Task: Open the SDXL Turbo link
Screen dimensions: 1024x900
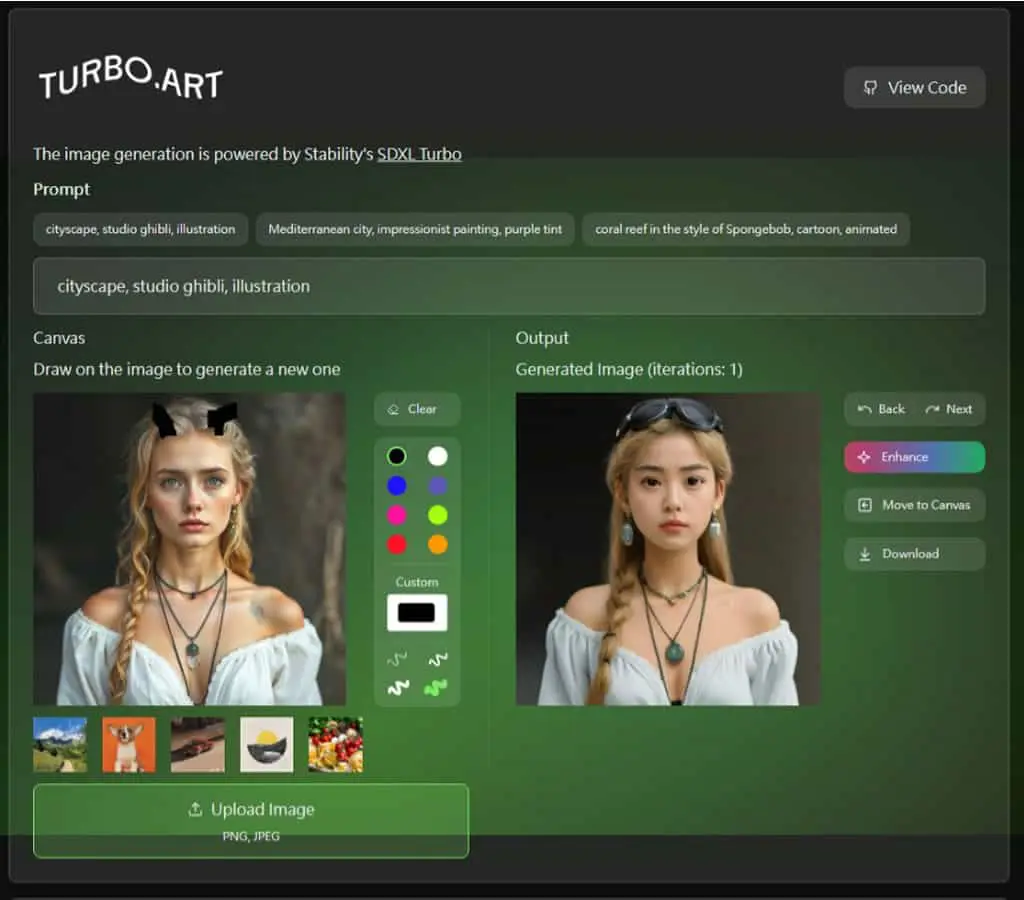Action: pos(419,154)
